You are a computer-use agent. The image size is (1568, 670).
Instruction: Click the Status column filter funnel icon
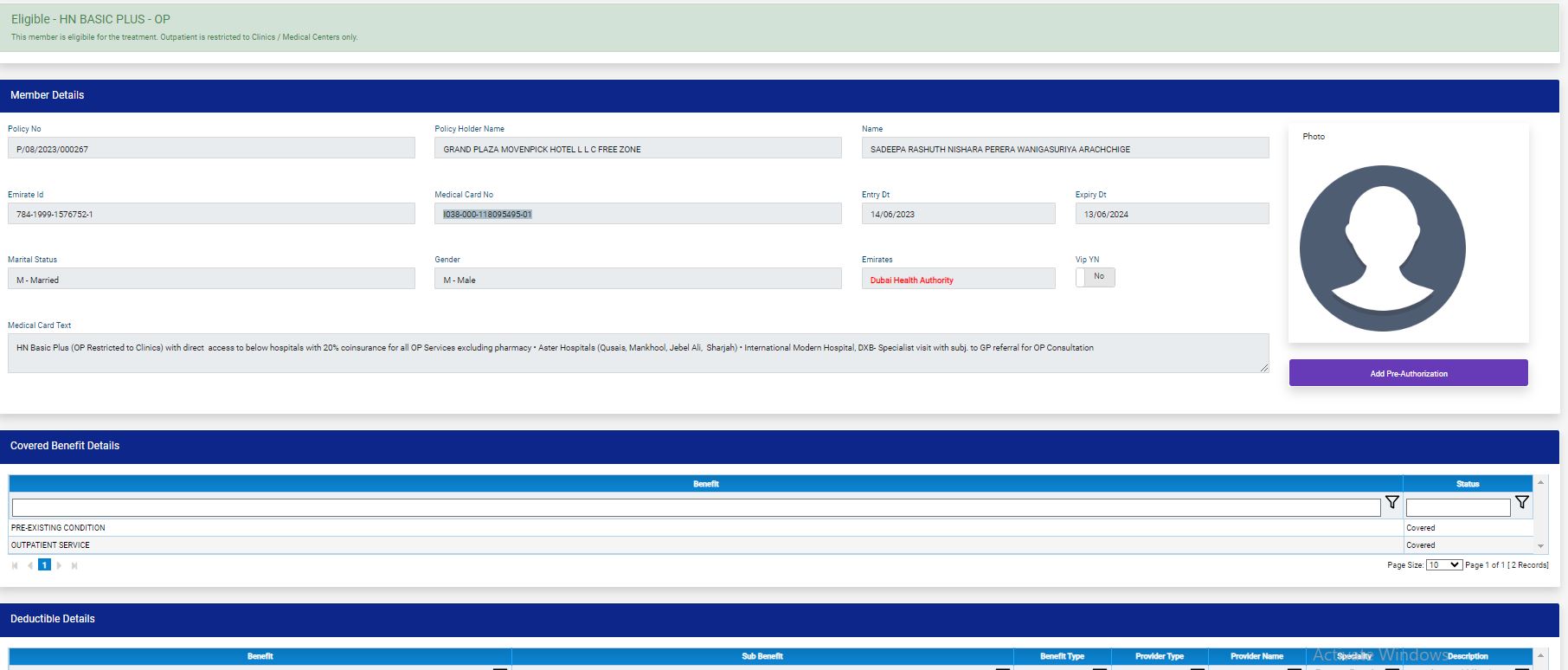[1521, 502]
